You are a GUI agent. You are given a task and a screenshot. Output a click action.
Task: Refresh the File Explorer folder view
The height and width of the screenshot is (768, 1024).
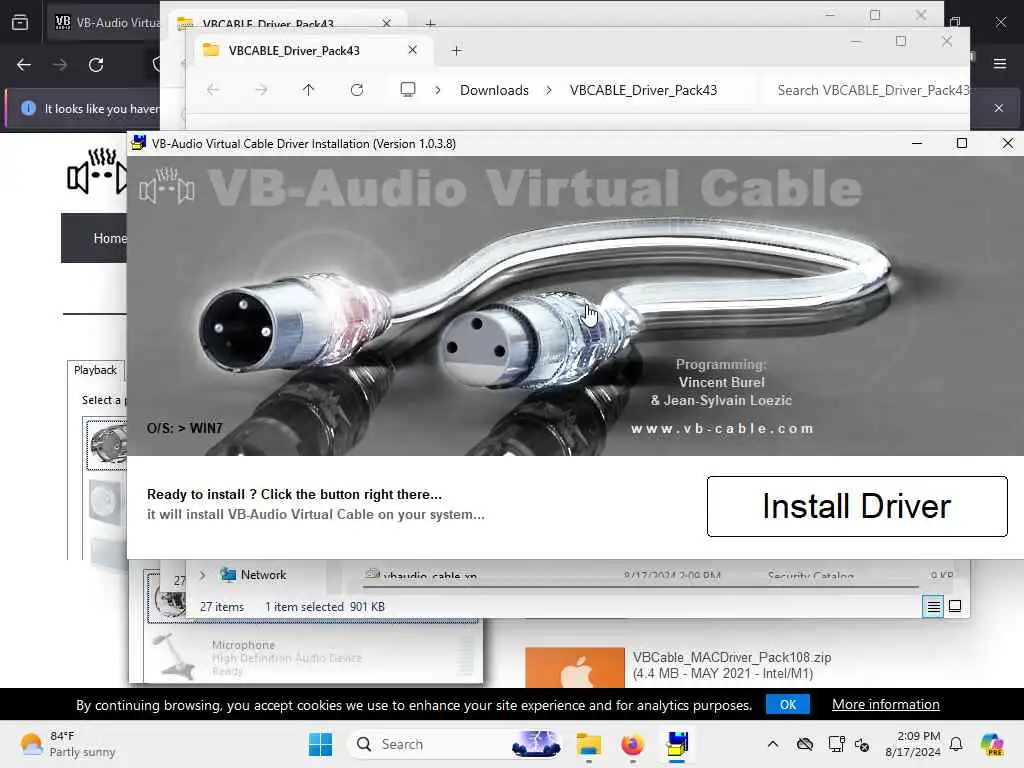[x=357, y=89]
